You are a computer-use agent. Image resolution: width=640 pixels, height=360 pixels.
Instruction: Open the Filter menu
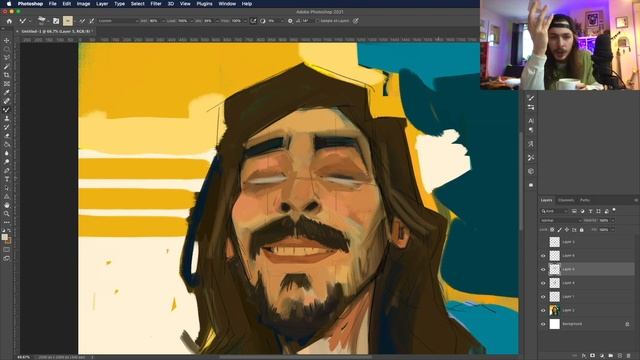click(156, 4)
